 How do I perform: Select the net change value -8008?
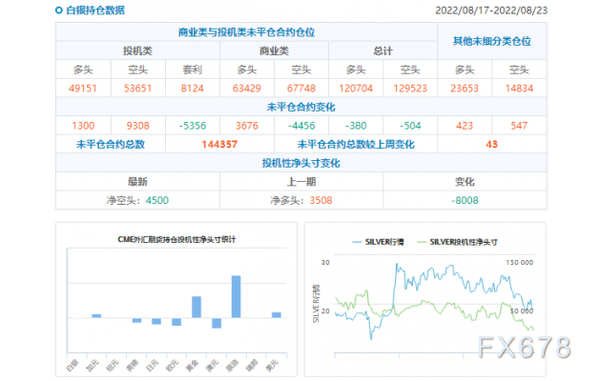coord(465,200)
